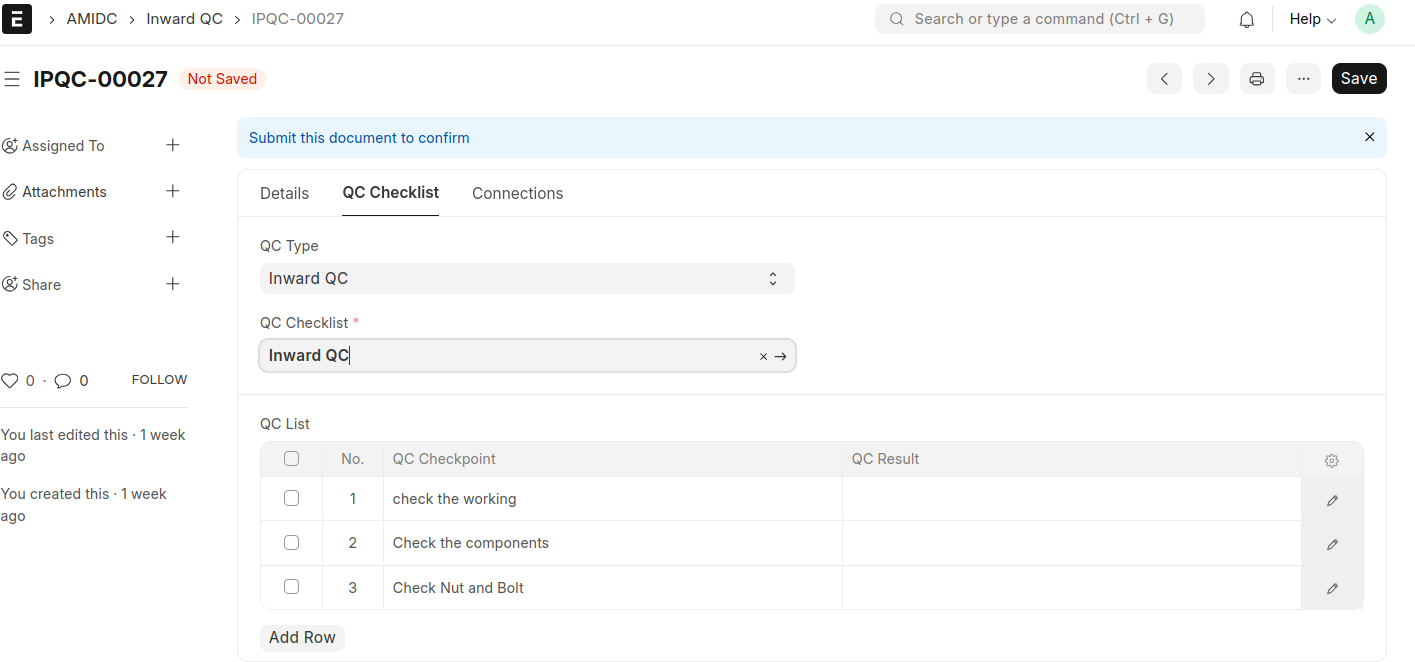The height and width of the screenshot is (662, 1415).
Task: Click the print document icon
Action: 1257,79
